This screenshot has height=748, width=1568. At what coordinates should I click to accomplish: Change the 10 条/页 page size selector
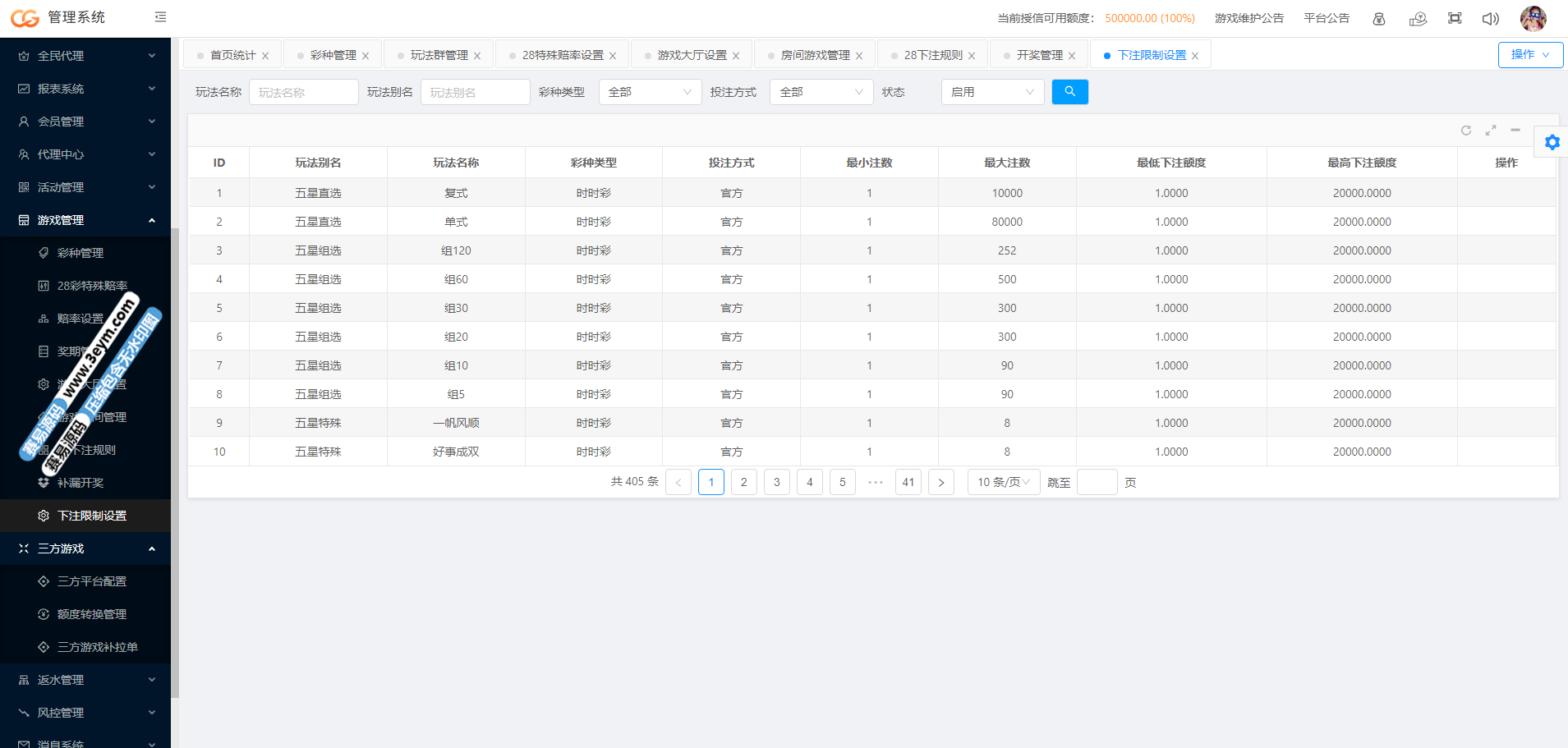click(x=1003, y=482)
